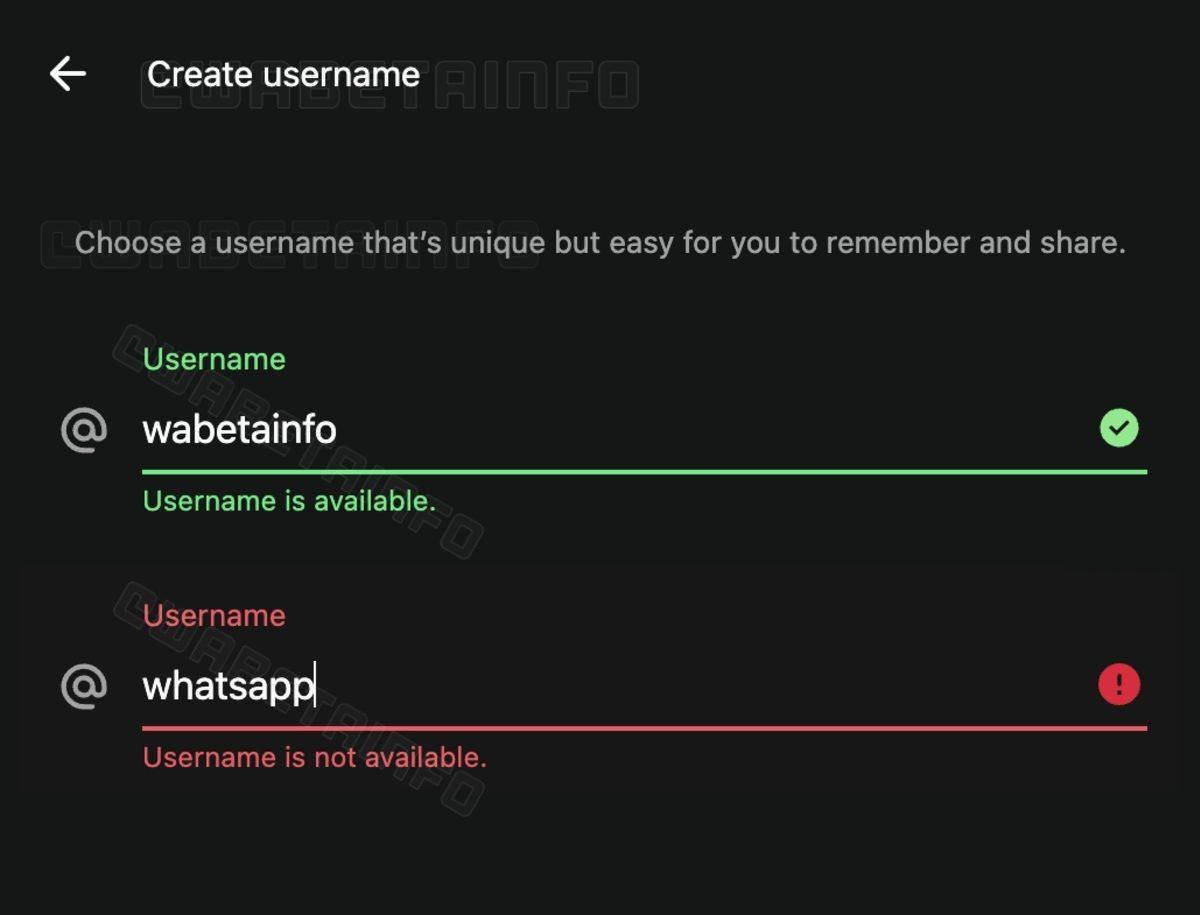Click the @ icon beside wabetainfo field

point(86,430)
